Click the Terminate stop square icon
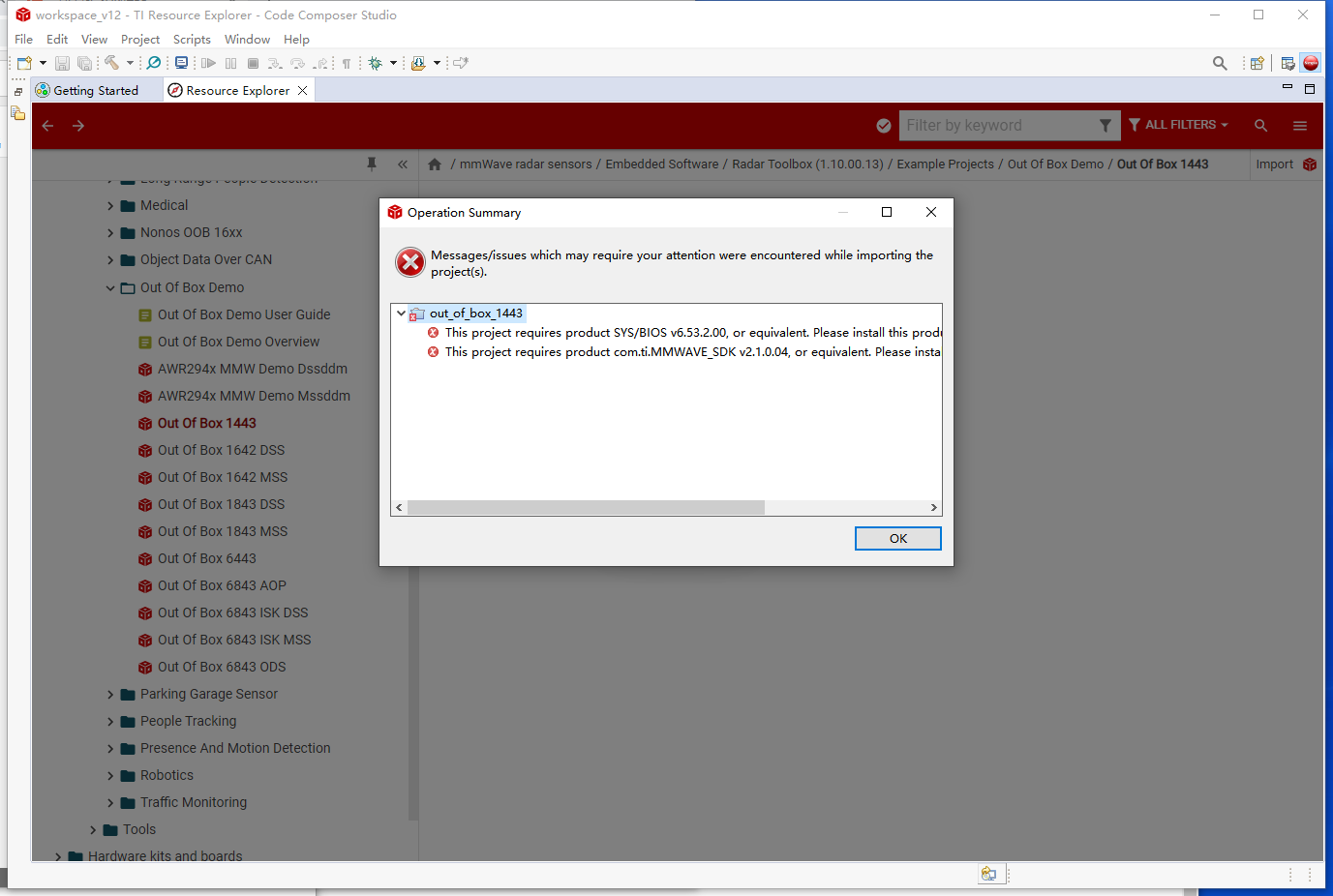The height and width of the screenshot is (896, 1333). [253, 63]
